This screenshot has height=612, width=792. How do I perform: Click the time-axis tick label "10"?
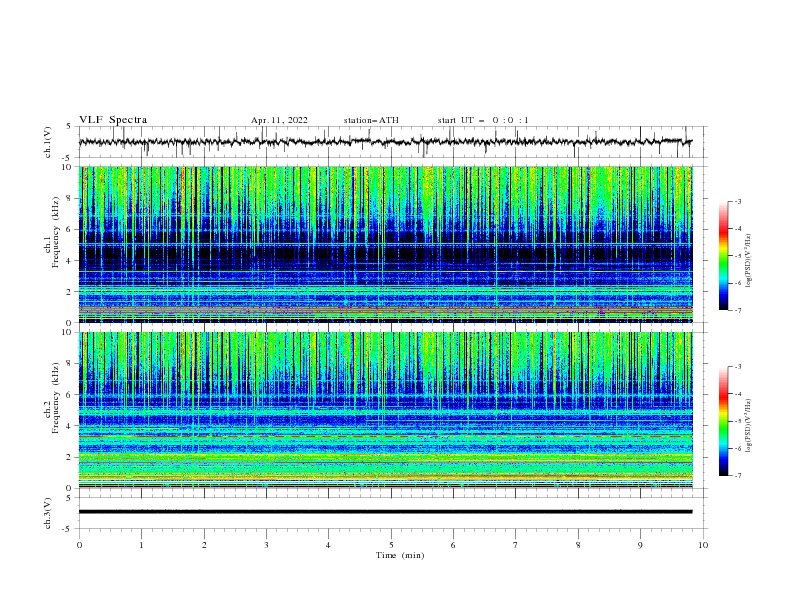click(x=703, y=545)
